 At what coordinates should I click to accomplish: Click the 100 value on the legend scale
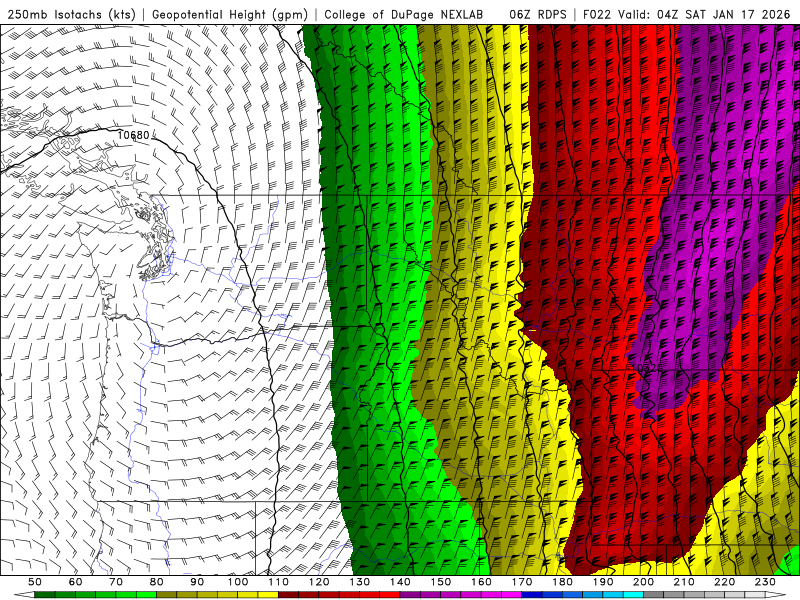tap(238, 582)
